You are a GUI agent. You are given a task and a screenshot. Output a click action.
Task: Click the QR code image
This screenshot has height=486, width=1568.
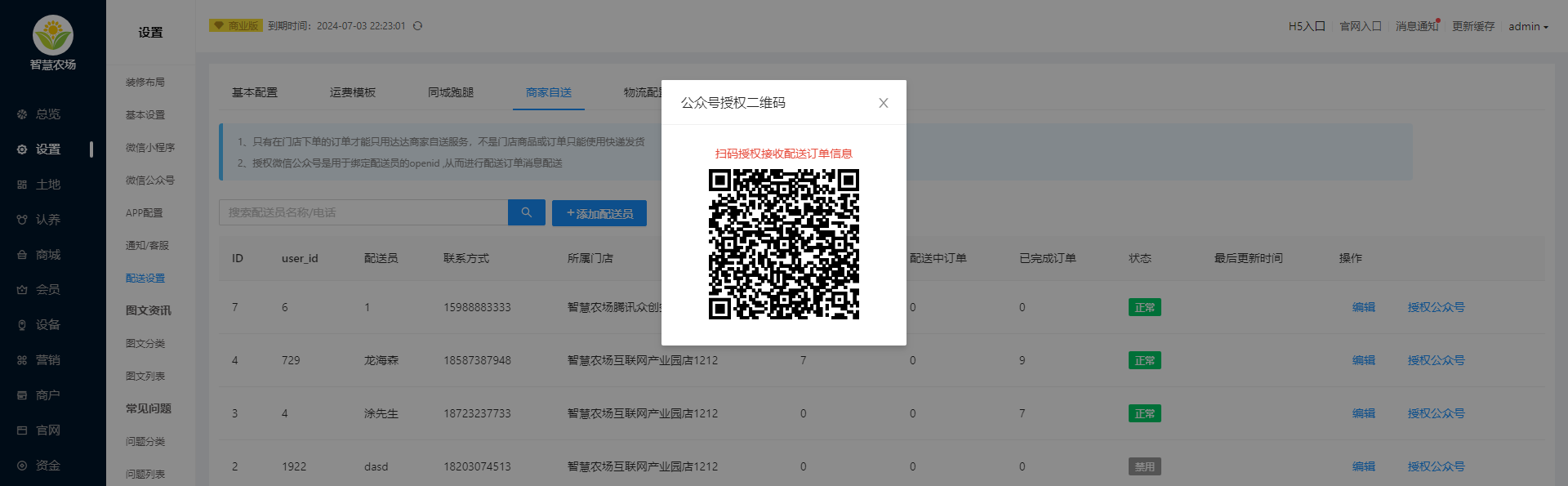click(784, 244)
